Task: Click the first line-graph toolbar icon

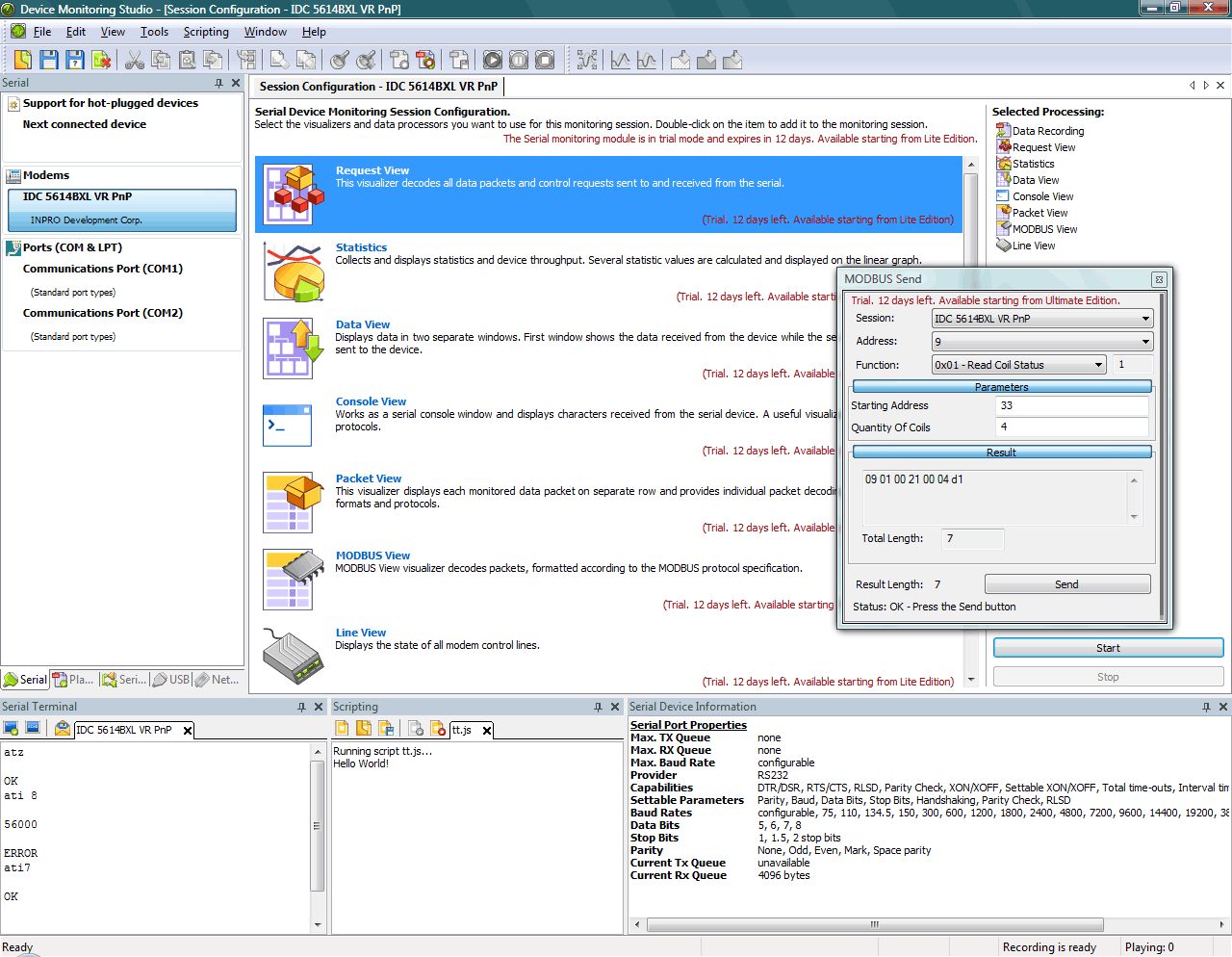Action: (621, 60)
